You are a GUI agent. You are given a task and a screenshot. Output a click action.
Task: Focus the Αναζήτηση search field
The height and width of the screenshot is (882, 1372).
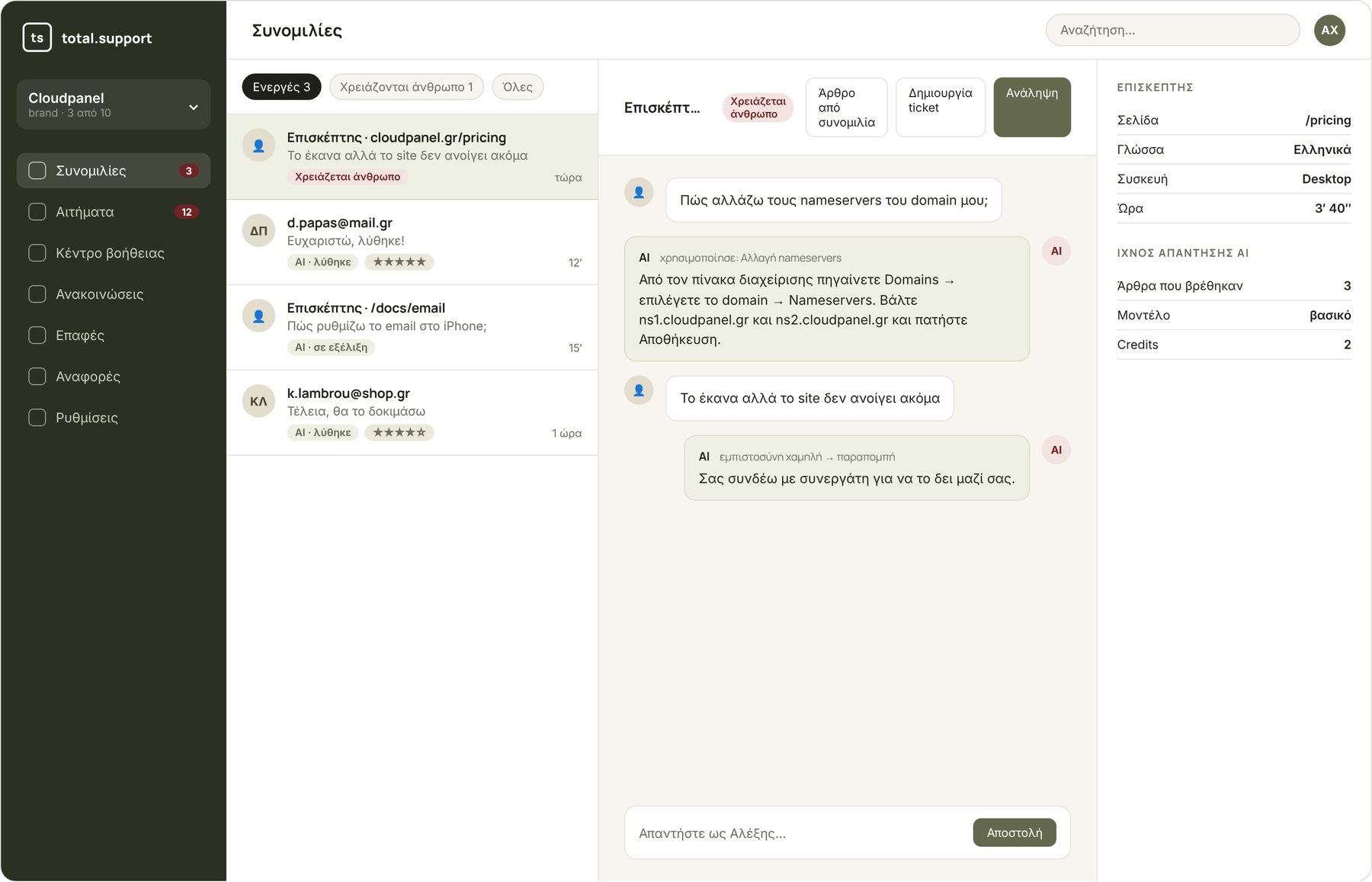click(1172, 30)
